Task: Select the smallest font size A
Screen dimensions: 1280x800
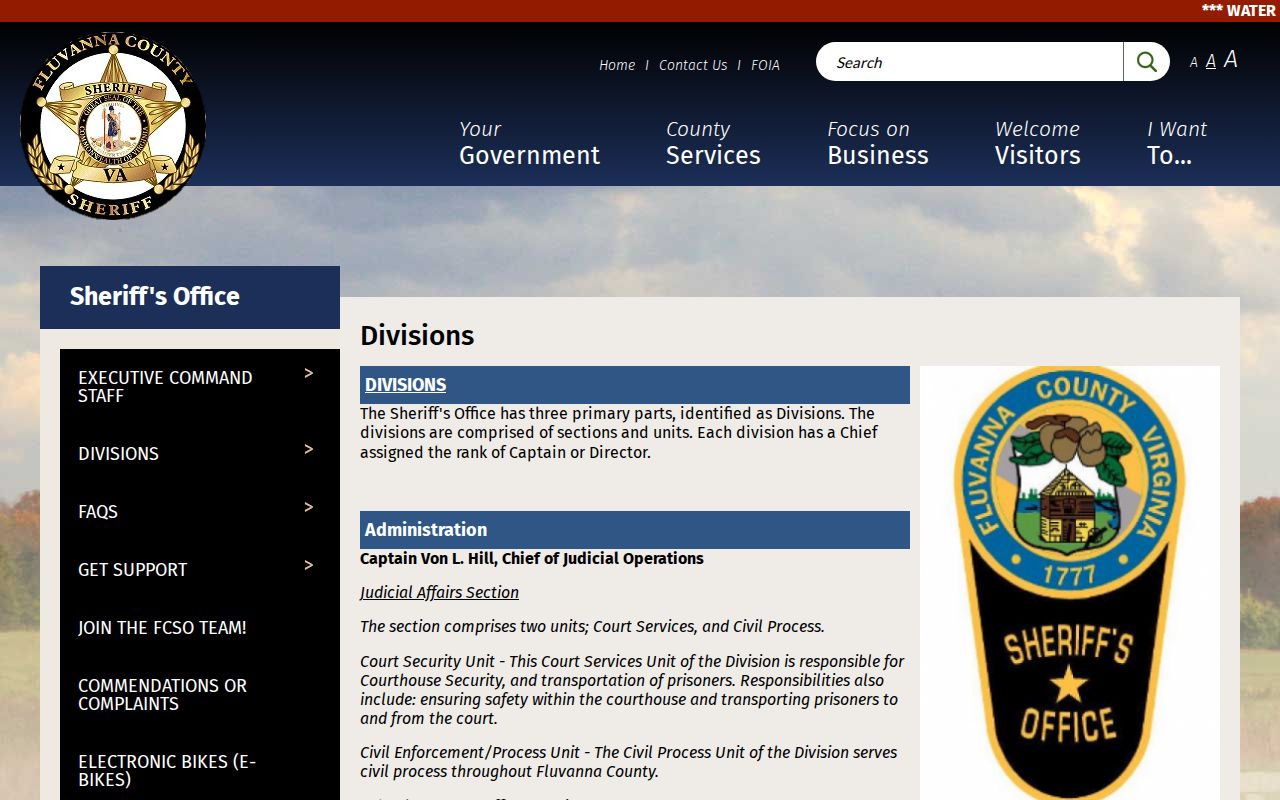Action: (1193, 63)
